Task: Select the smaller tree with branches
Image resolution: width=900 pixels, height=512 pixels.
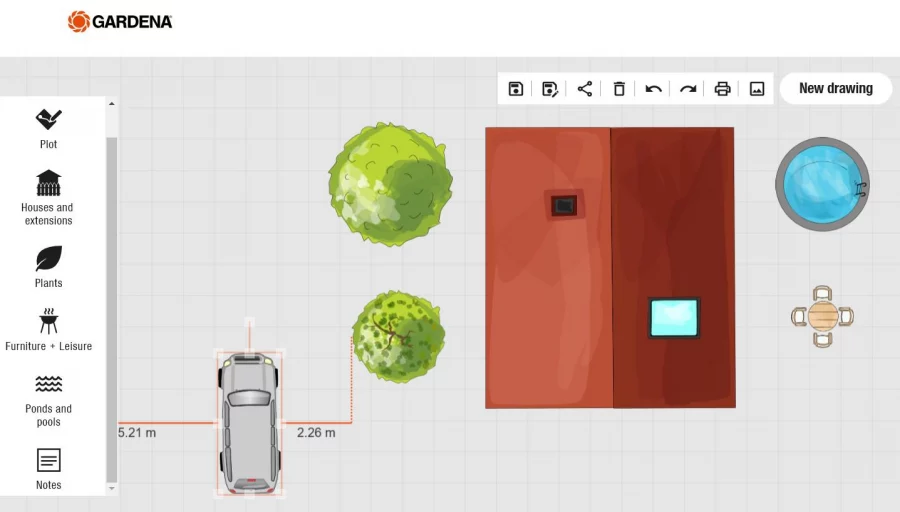Action: coord(398,337)
